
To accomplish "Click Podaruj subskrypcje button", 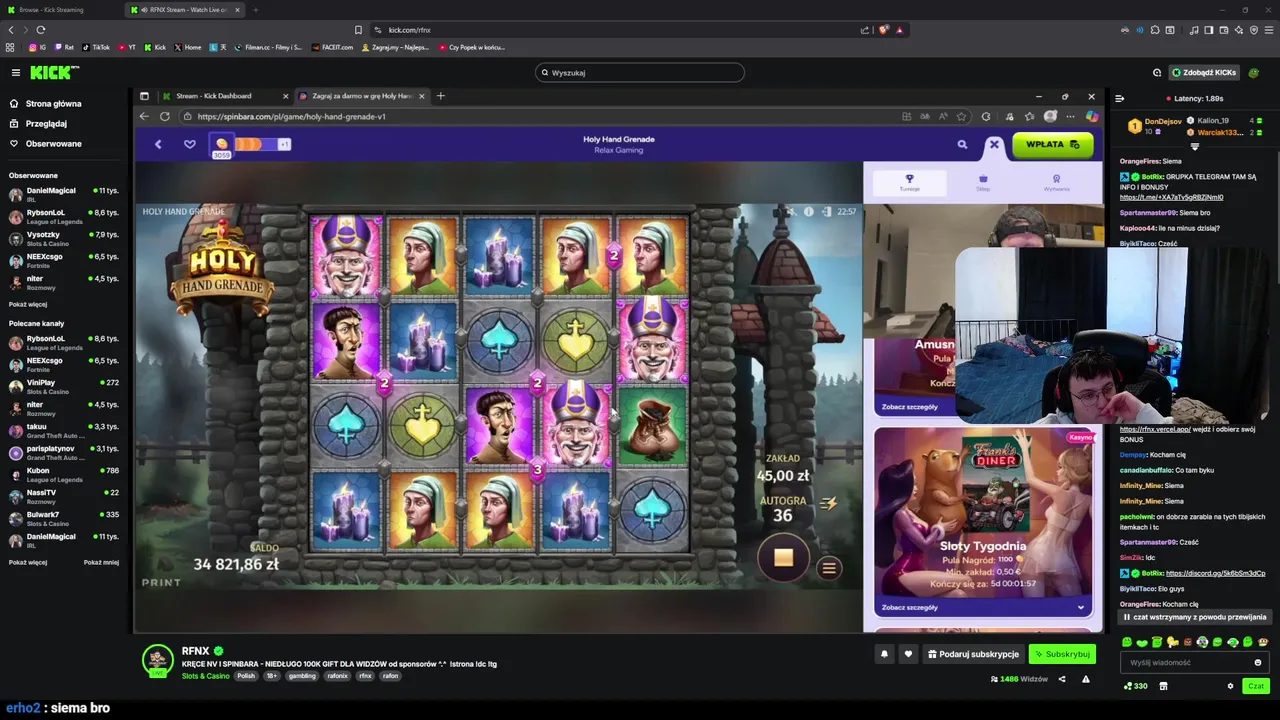I will (973, 654).
